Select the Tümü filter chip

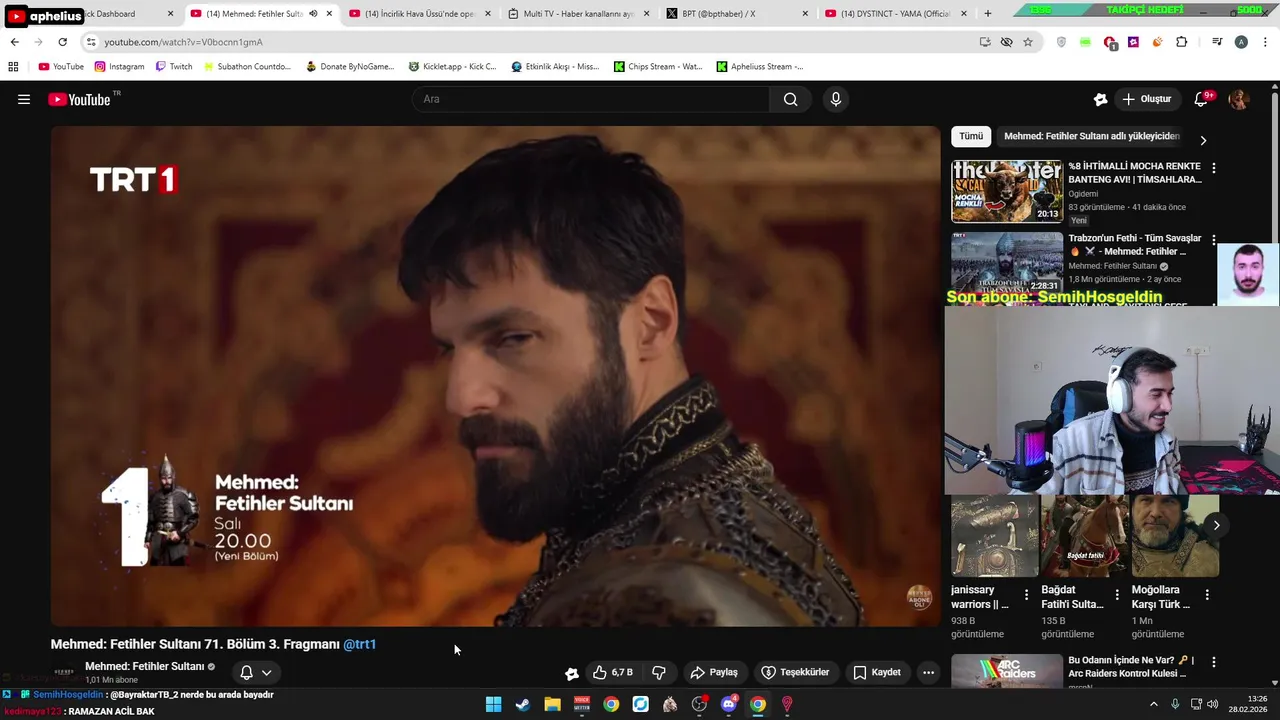(x=971, y=136)
